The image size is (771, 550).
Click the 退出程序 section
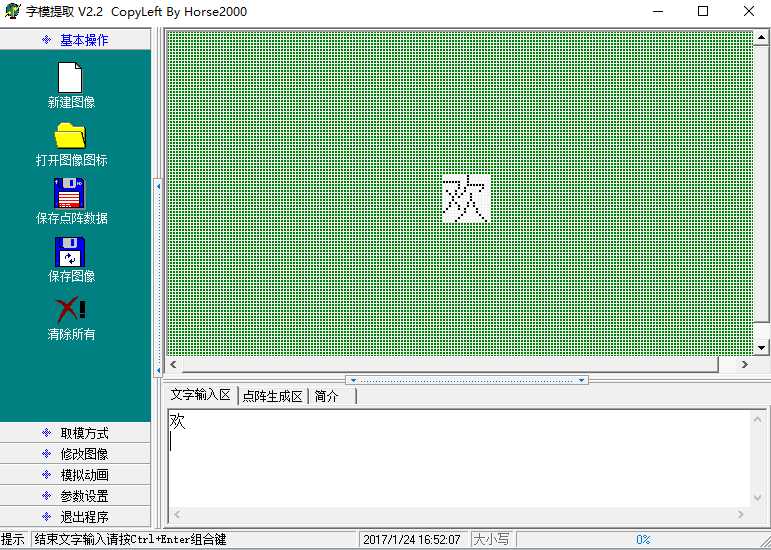click(x=75, y=517)
